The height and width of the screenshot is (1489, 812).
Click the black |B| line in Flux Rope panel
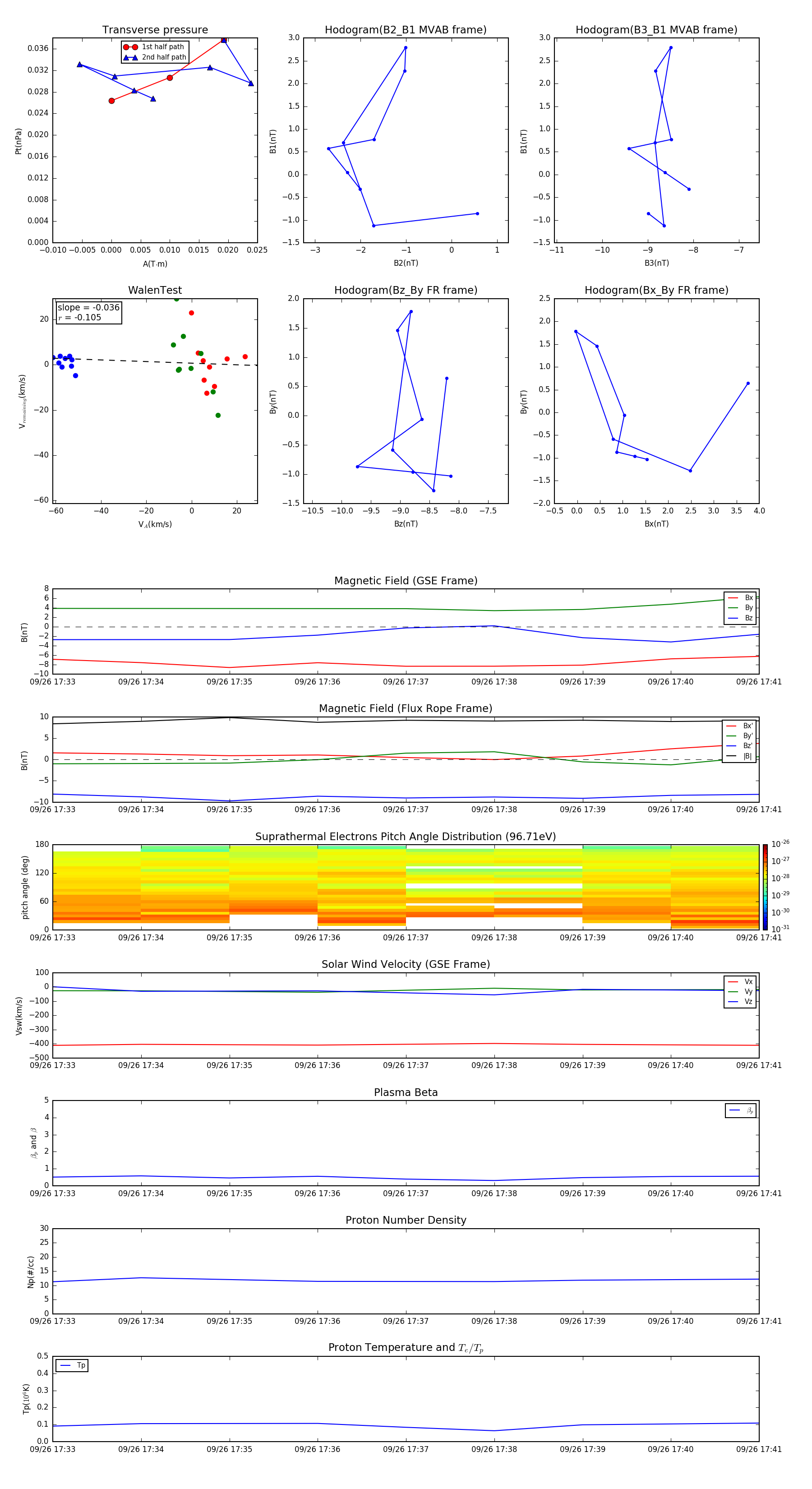[406, 720]
